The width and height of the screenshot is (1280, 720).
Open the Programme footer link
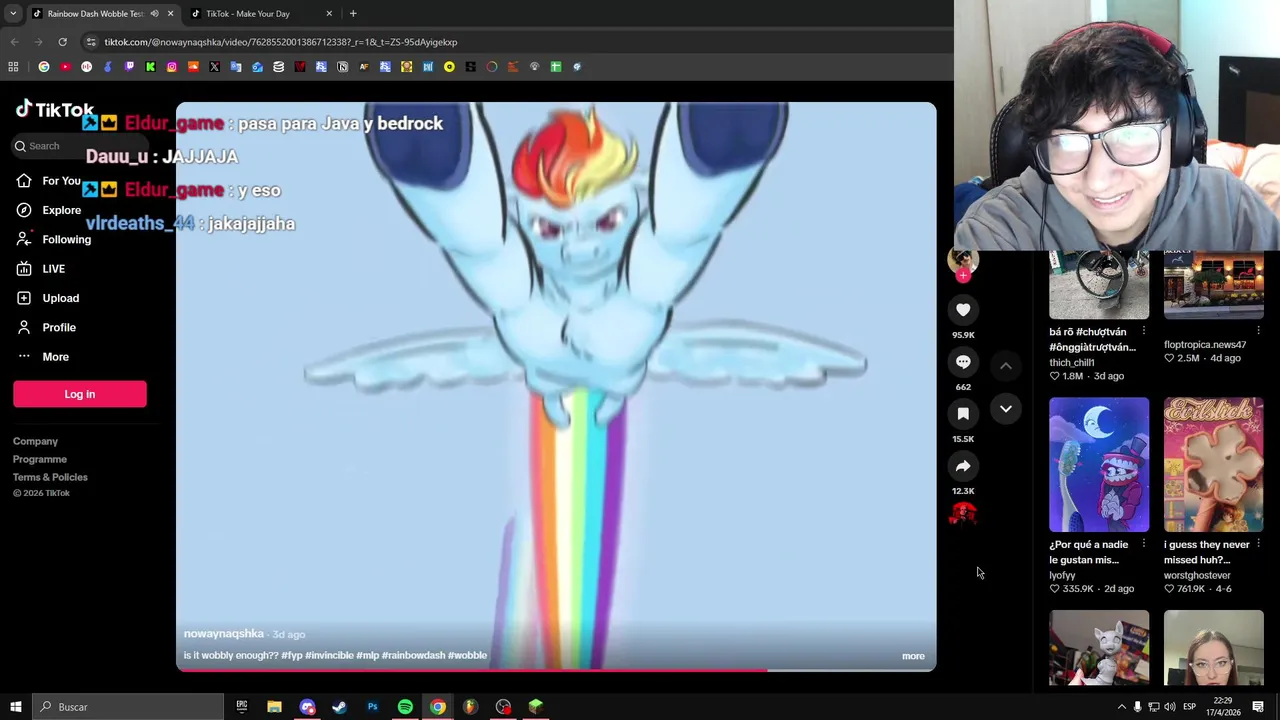pyautogui.click(x=40, y=459)
